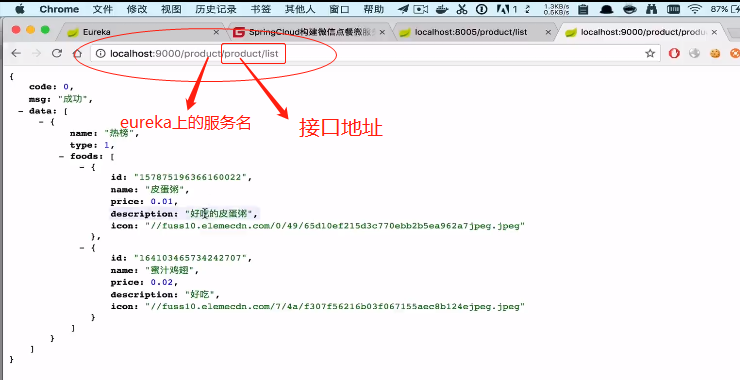Open the 书签 menu
740x380 pixels.
click(x=260, y=8)
